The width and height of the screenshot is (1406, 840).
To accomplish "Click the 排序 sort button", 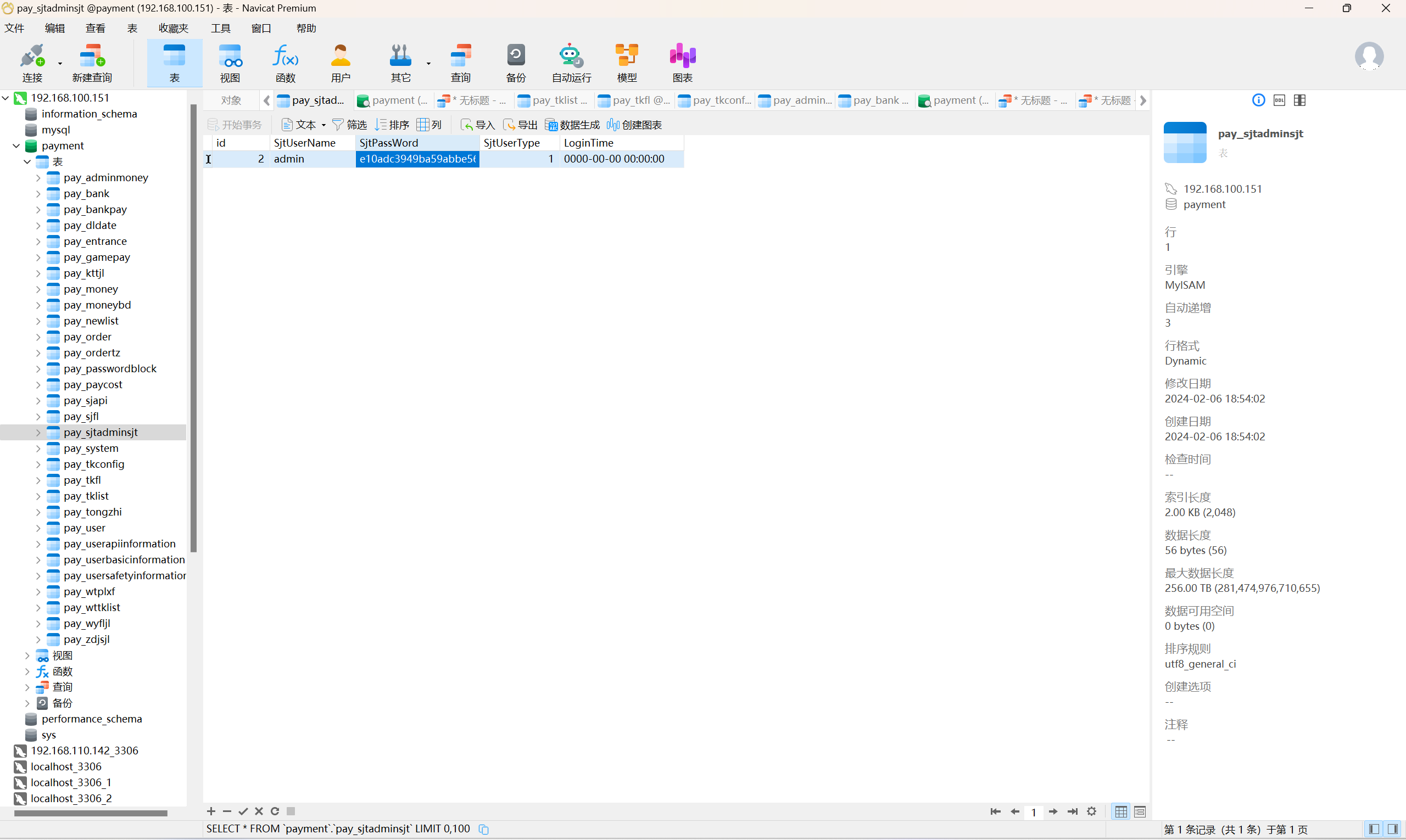I will click(392, 125).
